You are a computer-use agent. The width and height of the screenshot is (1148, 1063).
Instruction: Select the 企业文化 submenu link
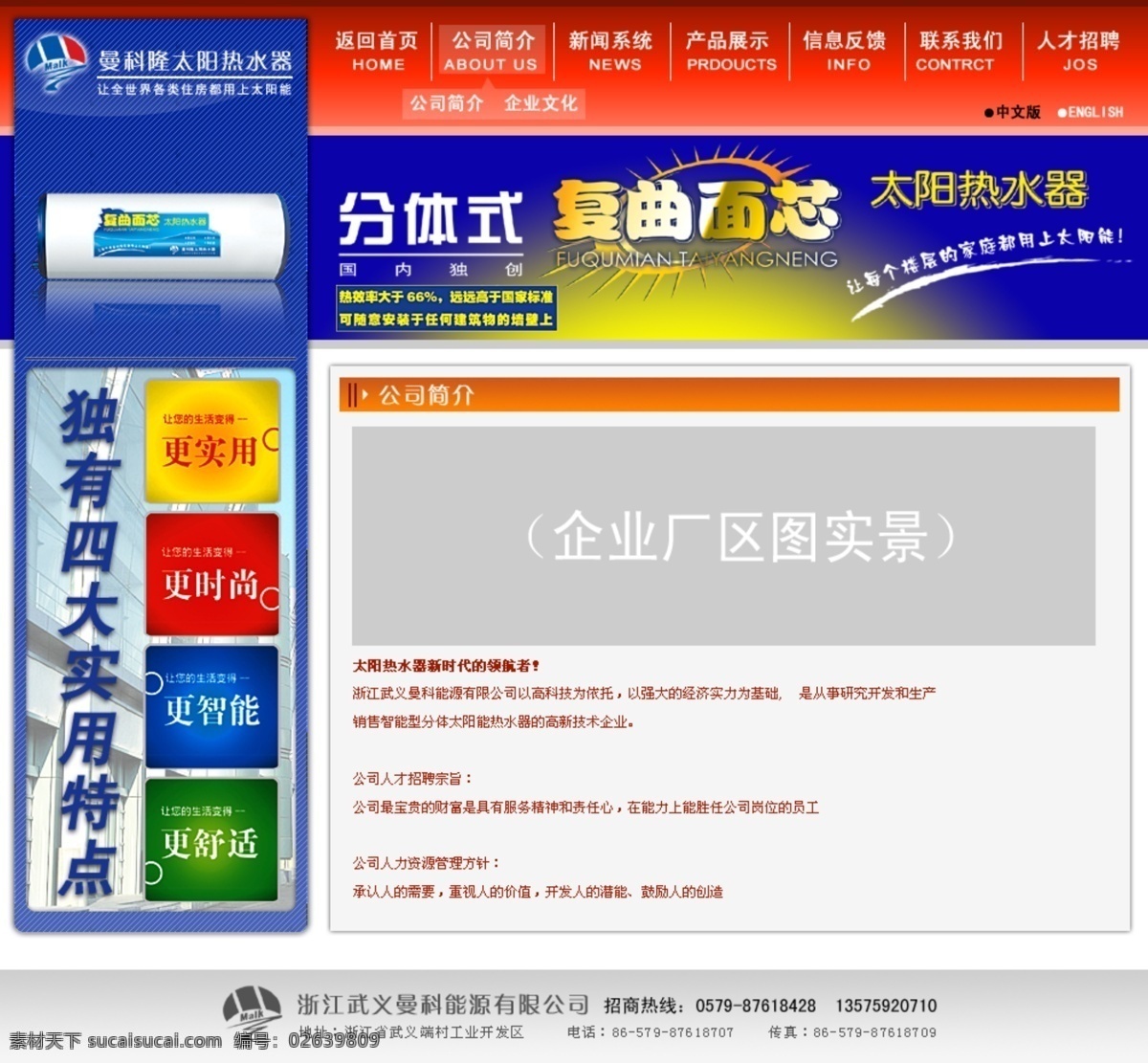(541, 103)
